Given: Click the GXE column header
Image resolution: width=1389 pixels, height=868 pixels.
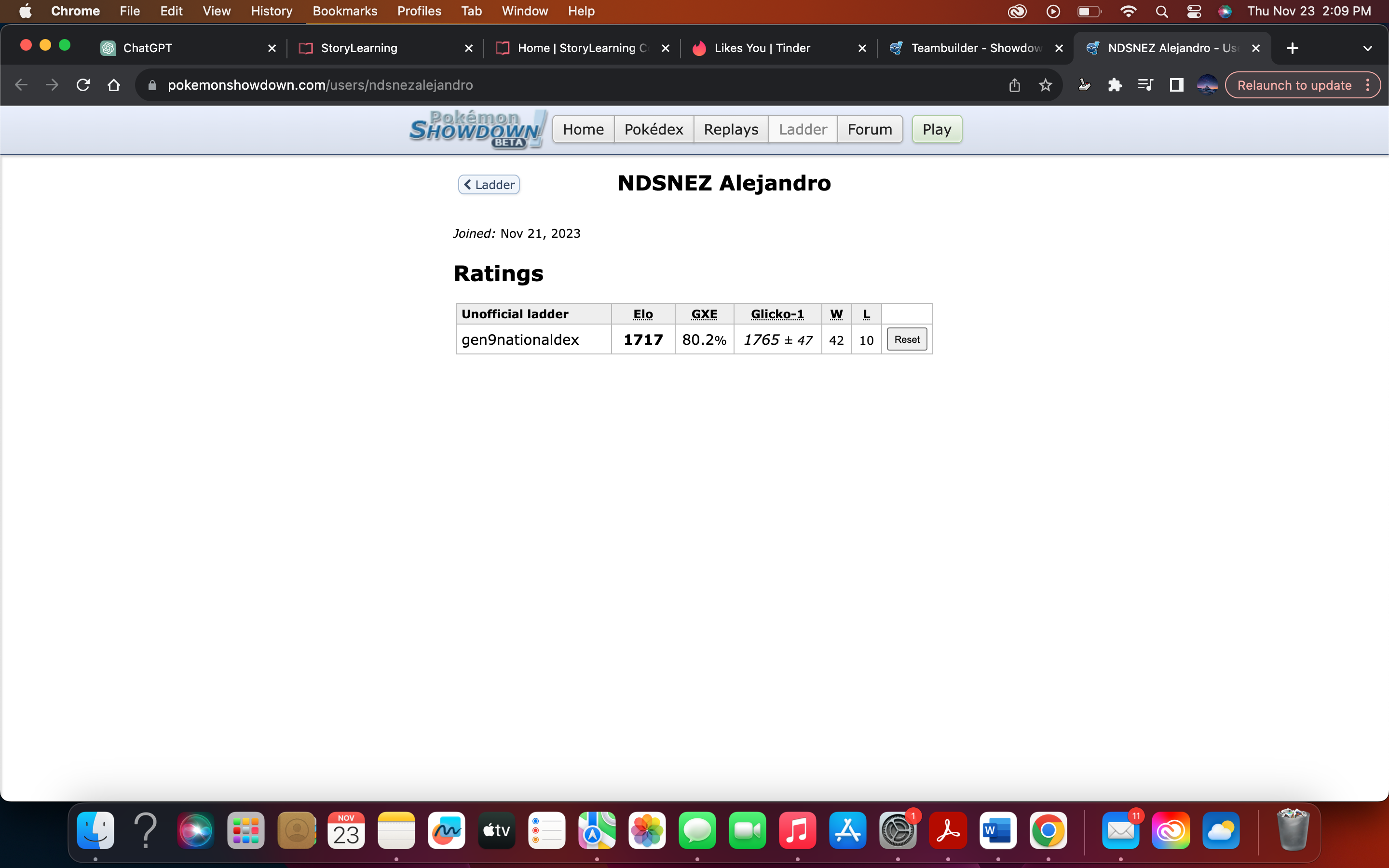Looking at the screenshot, I should (x=704, y=314).
